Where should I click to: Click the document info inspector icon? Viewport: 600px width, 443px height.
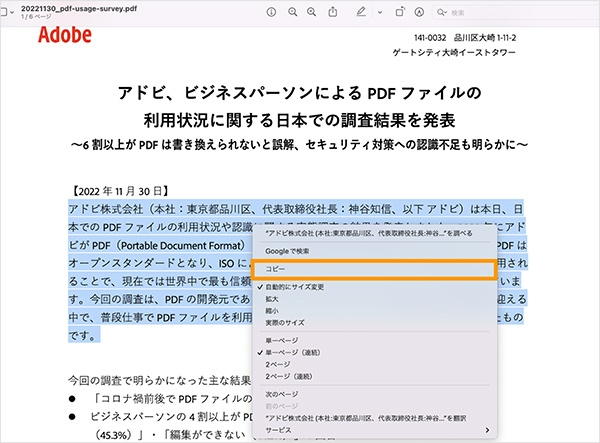point(271,12)
